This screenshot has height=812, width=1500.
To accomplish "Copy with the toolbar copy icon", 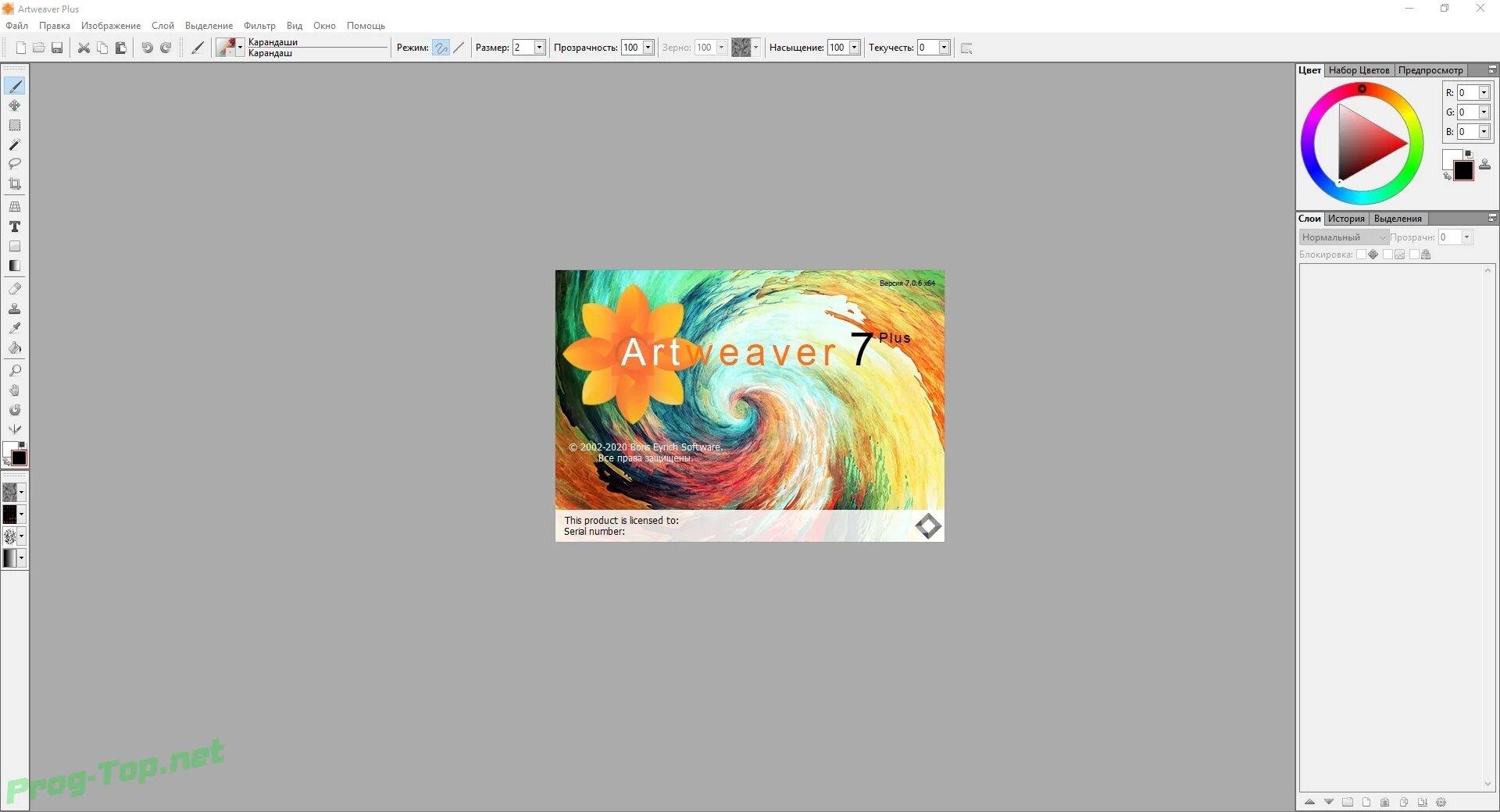I will (102, 48).
